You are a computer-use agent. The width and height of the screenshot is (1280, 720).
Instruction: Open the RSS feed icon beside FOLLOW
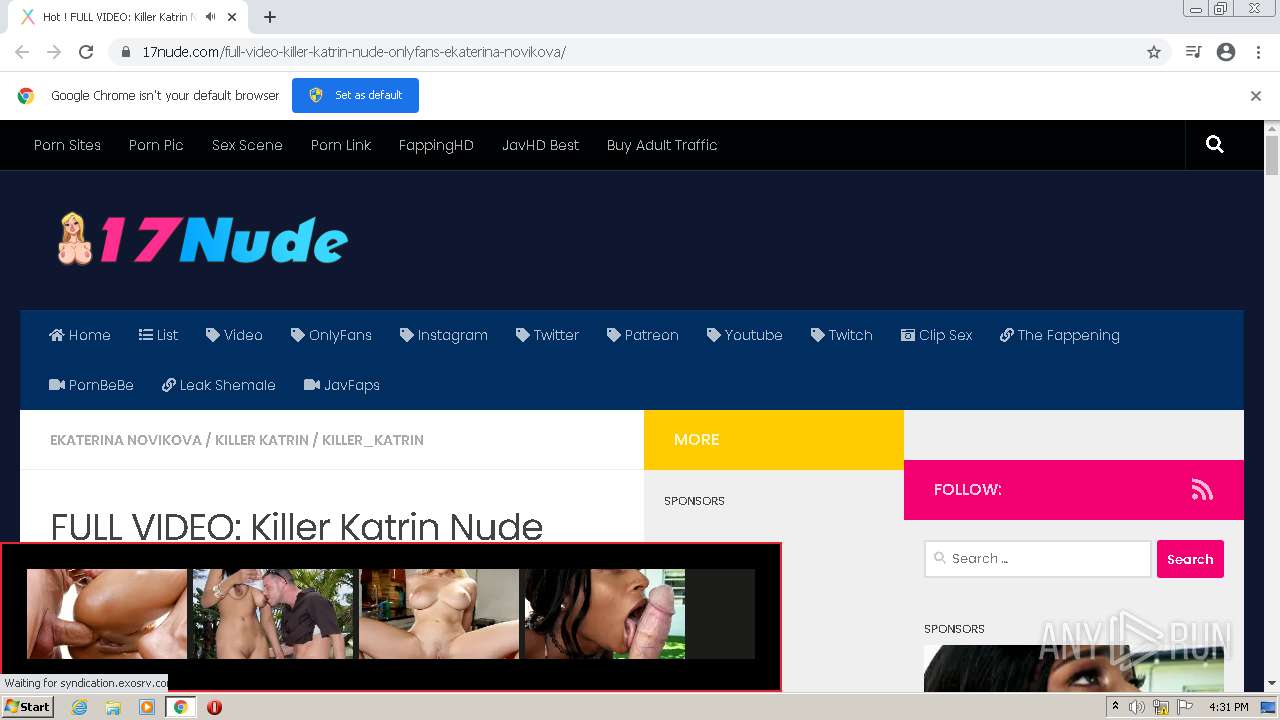[x=1202, y=489]
